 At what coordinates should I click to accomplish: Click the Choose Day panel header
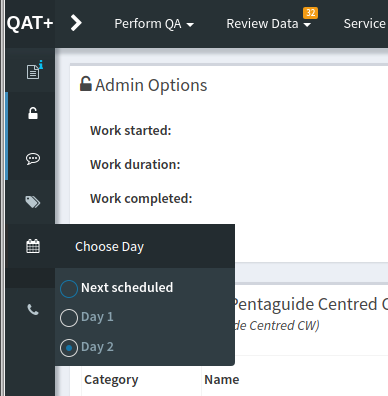point(145,246)
